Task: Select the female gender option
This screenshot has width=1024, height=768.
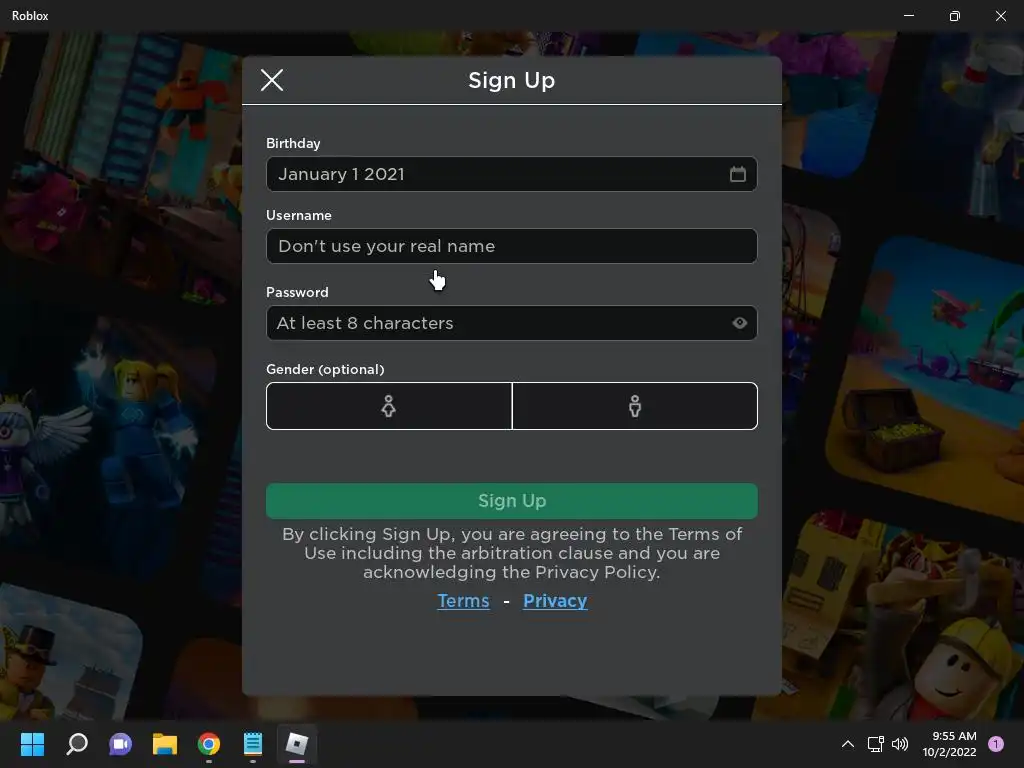Action: (389, 406)
